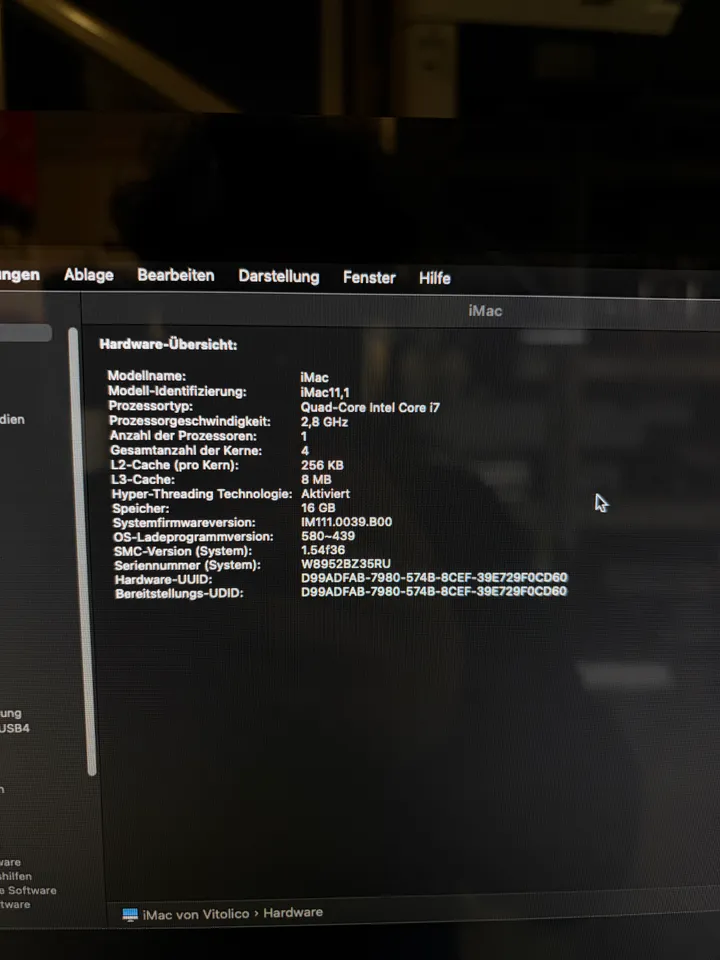The height and width of the screenshot is (960, 720).
Task: Click the Hardware-UUID value
Action: (x=434, y=577)
